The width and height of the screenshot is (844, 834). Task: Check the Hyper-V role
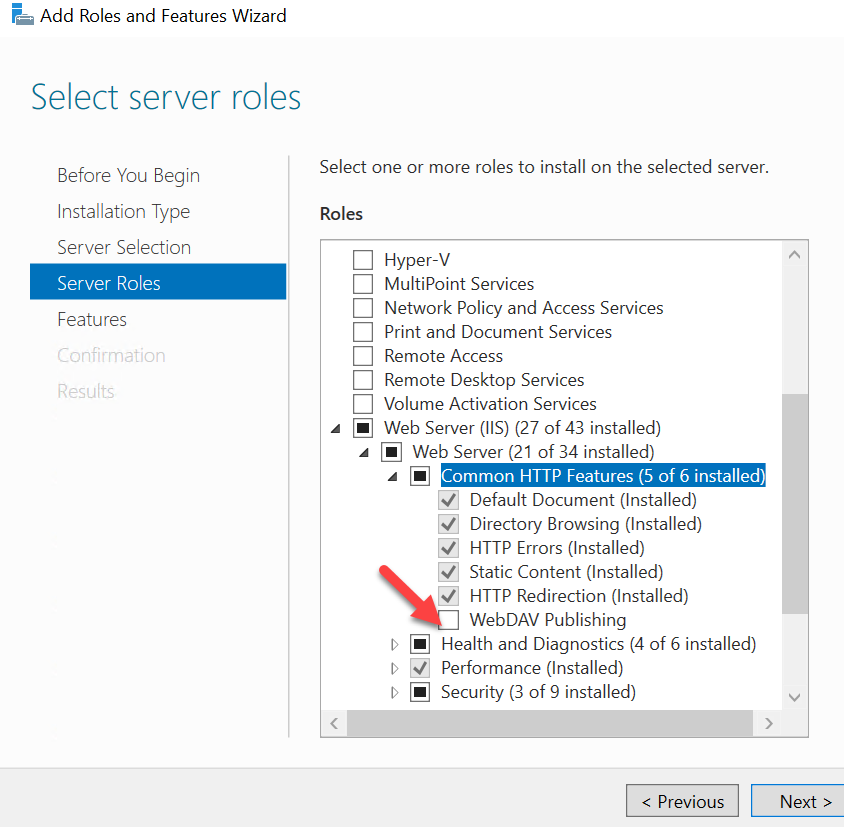(x=363, y=259)
